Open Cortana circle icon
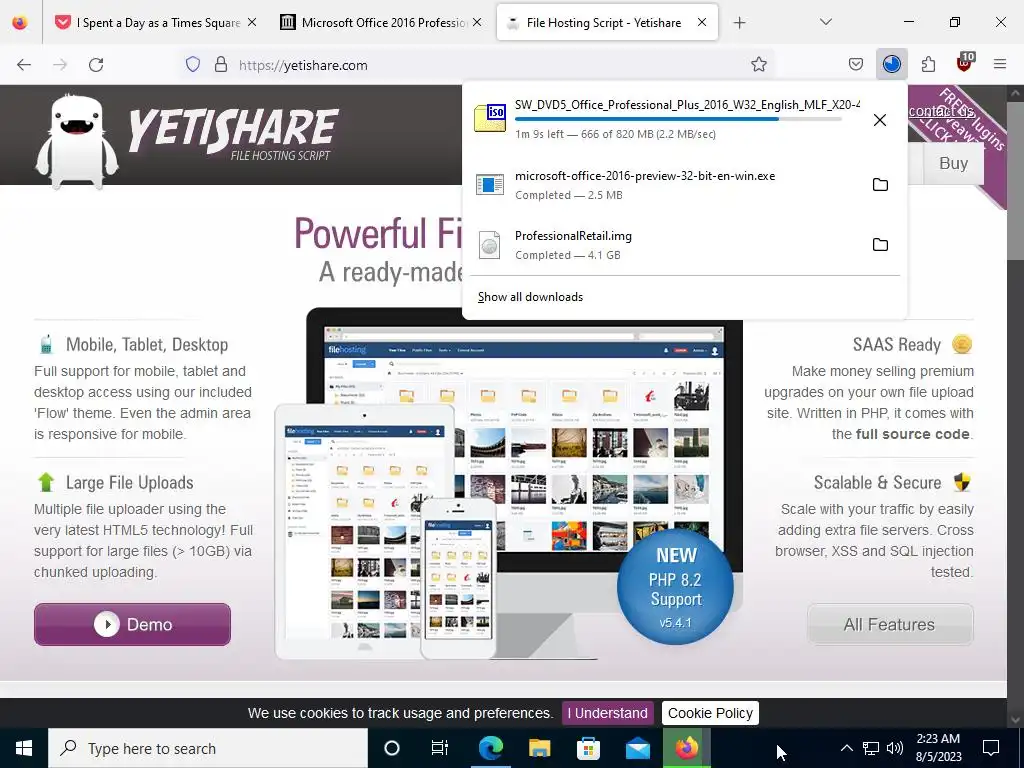The height and width of the screenshot is (768, 1024). tap(391, 748)
